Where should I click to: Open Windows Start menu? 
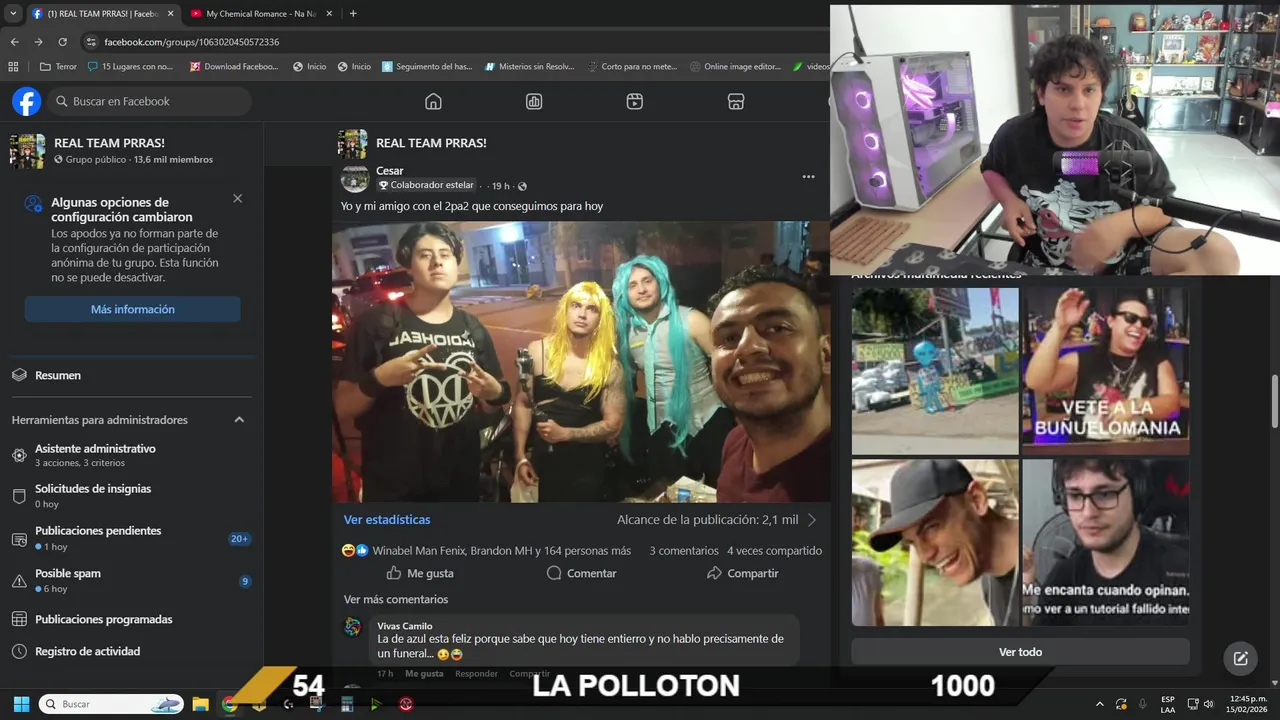(x=21, y=704)
